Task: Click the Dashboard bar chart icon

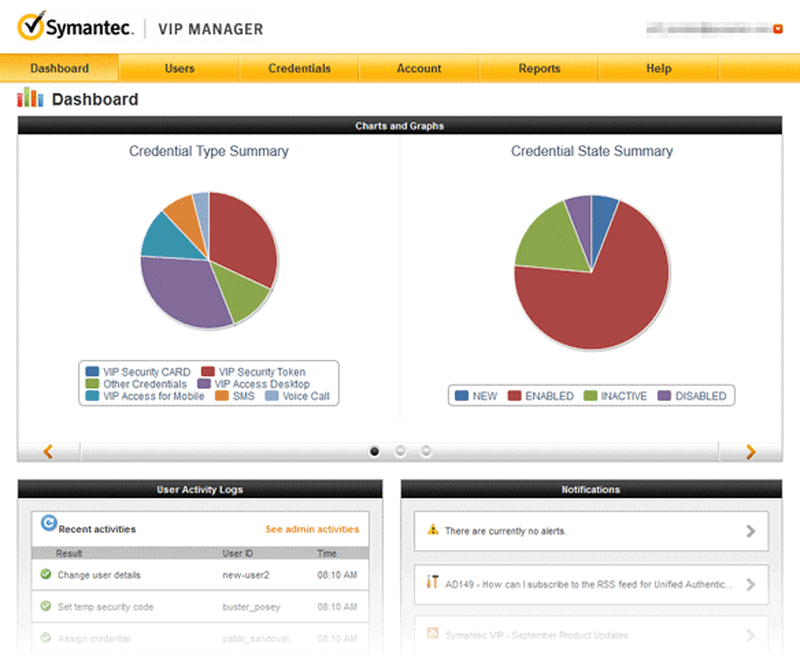Action: point(30,98)
